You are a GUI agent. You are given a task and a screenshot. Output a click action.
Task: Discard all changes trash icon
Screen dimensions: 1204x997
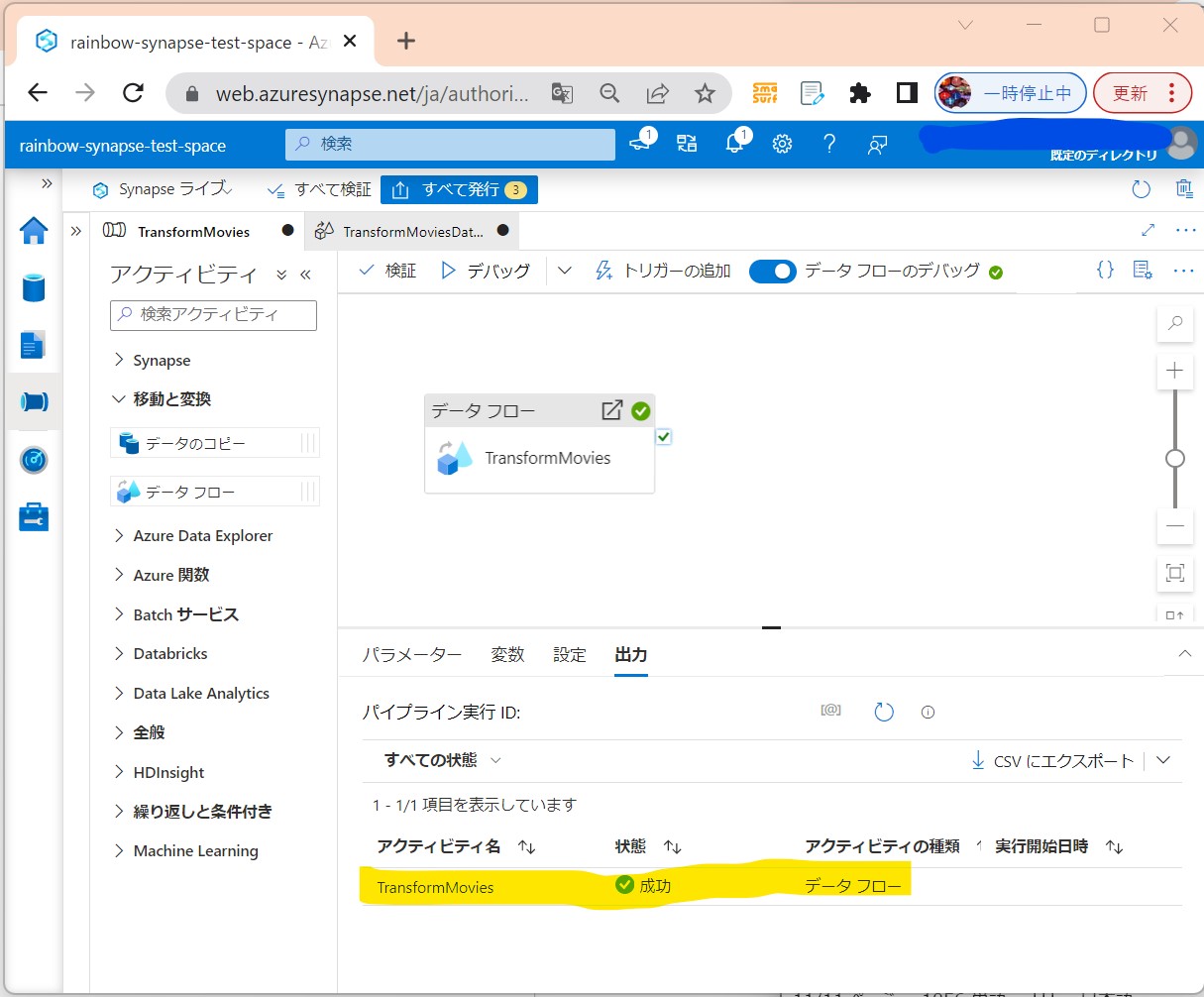point(1184,188)
